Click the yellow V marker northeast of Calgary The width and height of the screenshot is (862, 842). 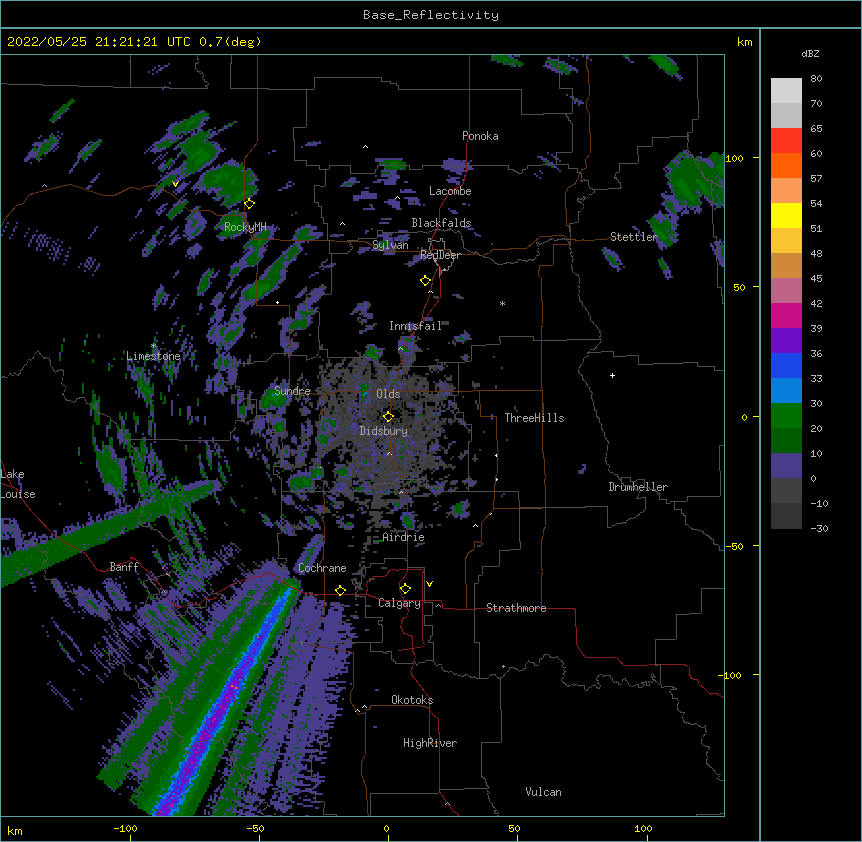[x=429, y=584]
